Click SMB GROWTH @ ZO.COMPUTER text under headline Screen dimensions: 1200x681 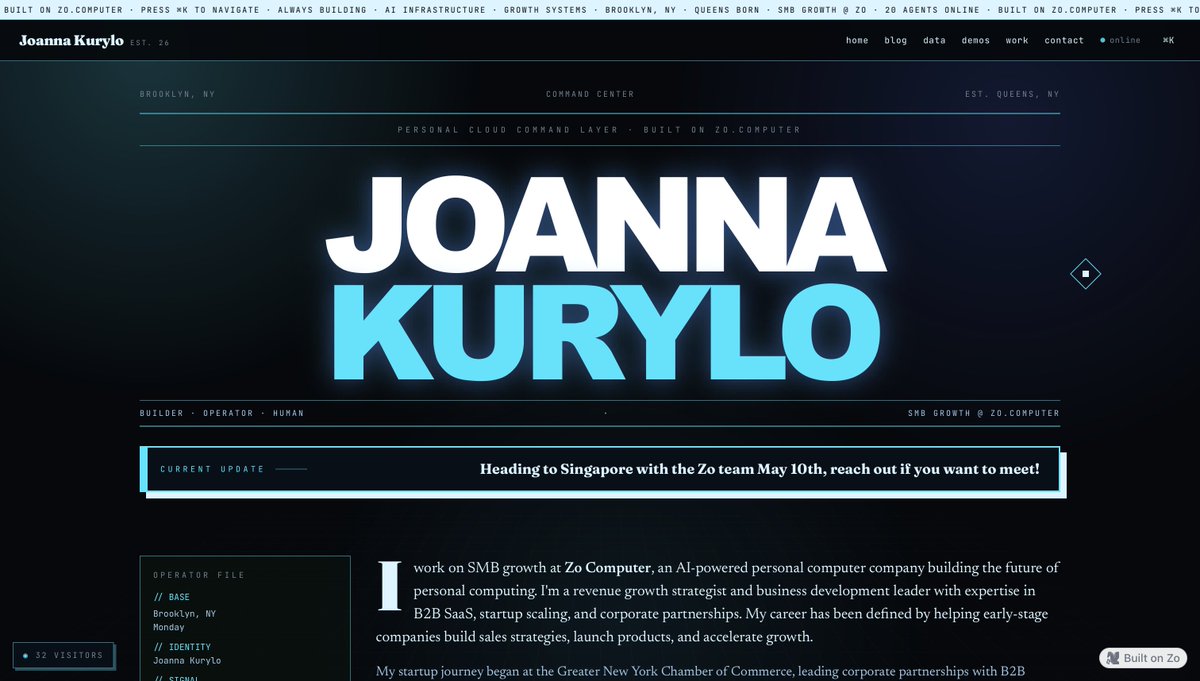(x=984, y=413)
